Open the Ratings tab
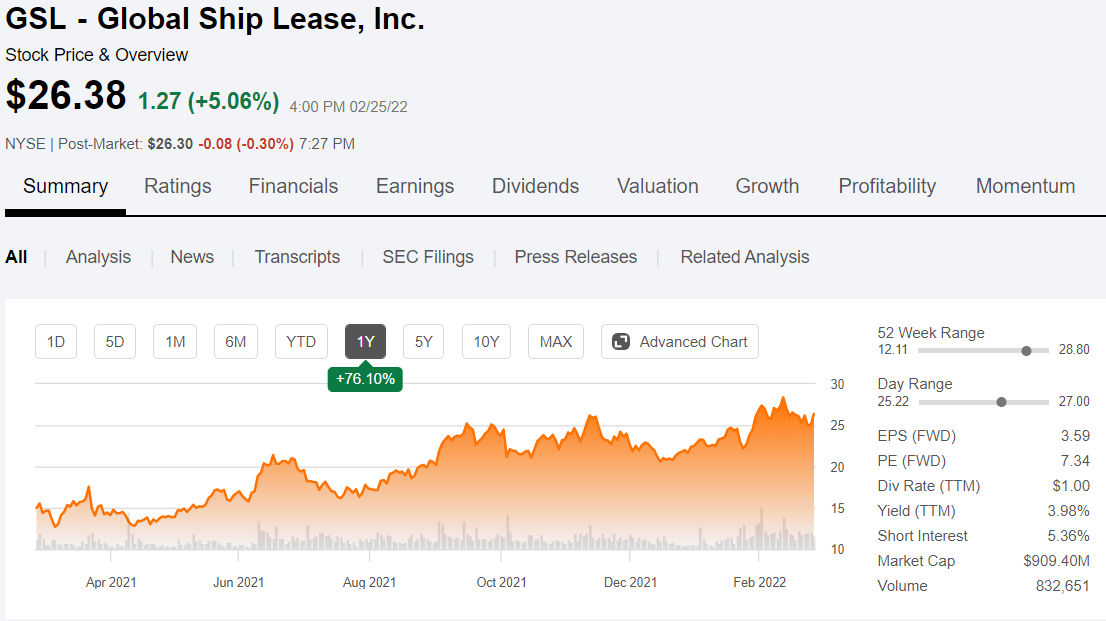This screenshot has width=1106, height=621. coord(178,186)
